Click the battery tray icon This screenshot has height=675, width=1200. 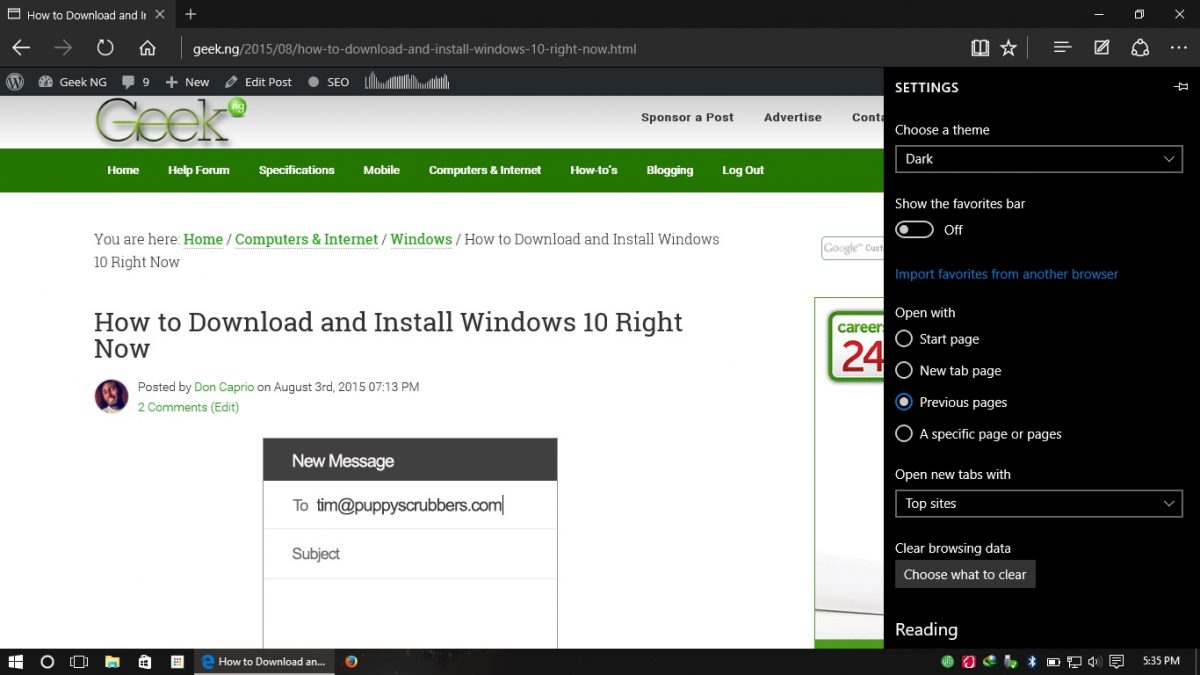pos(1052,661)
